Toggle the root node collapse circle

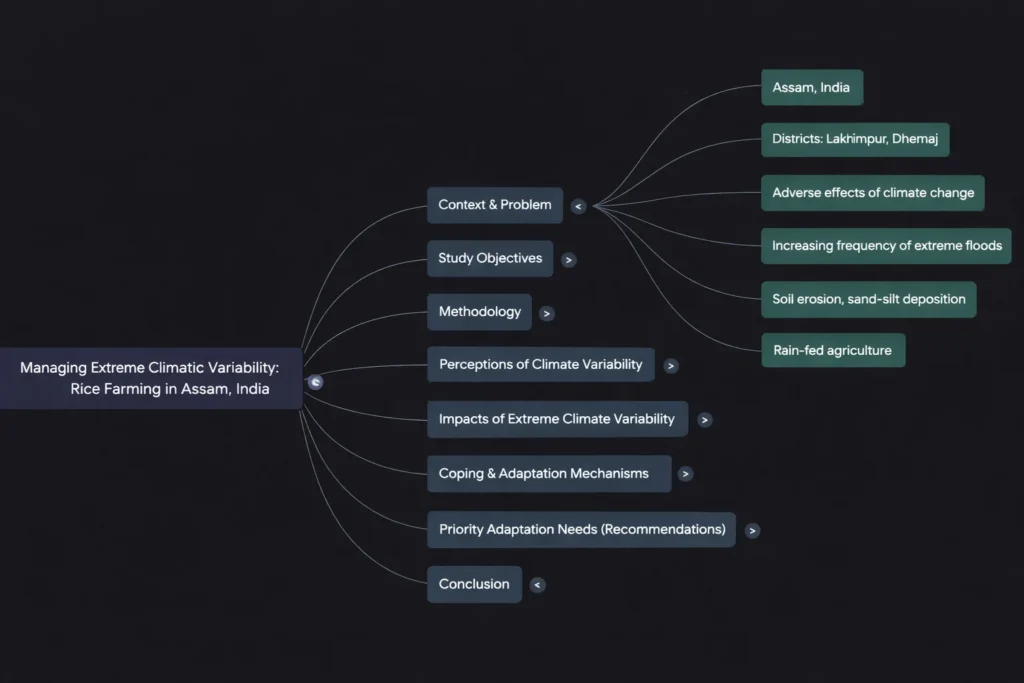coord(316,381)
